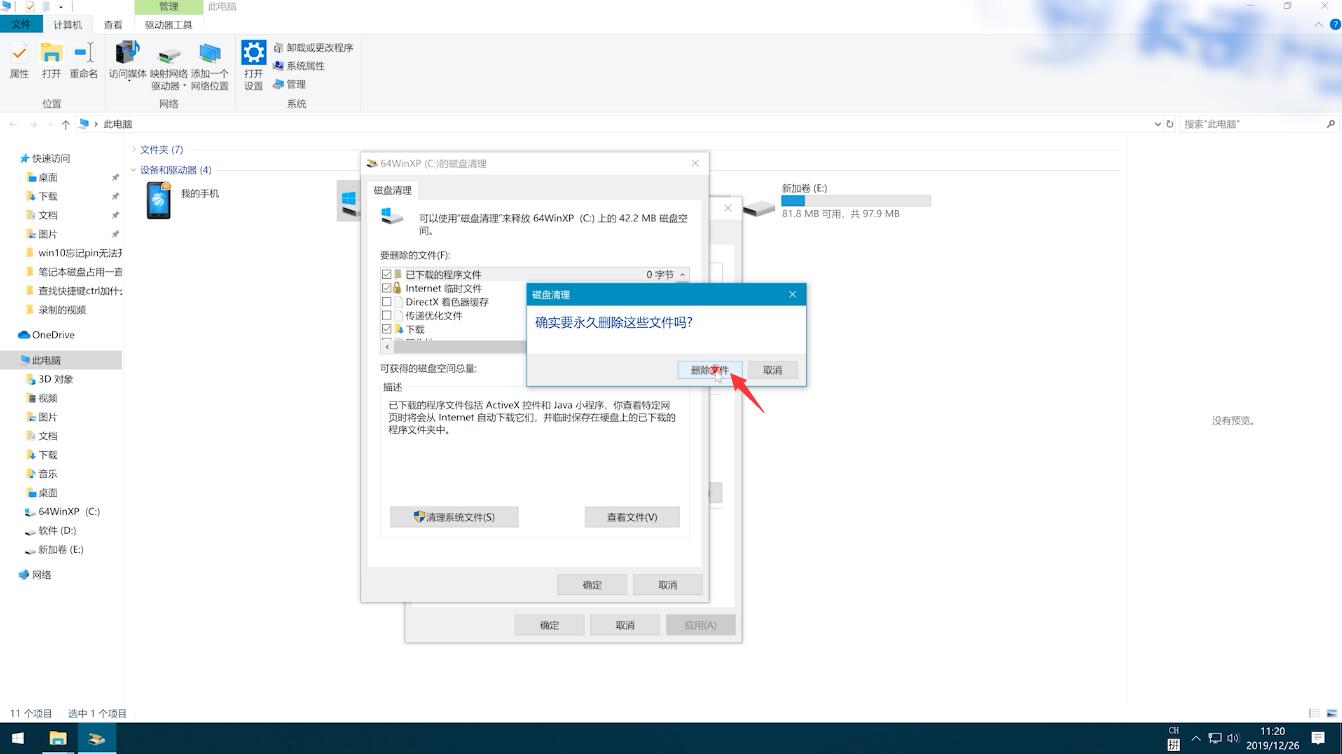Click File Explorer on the taskbar

58,739
